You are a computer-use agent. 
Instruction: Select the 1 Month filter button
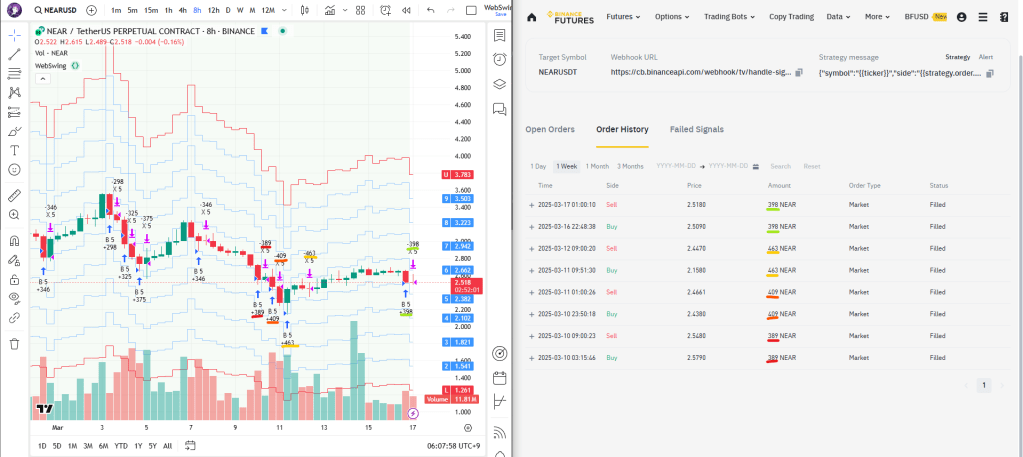(x=597, y=166)
